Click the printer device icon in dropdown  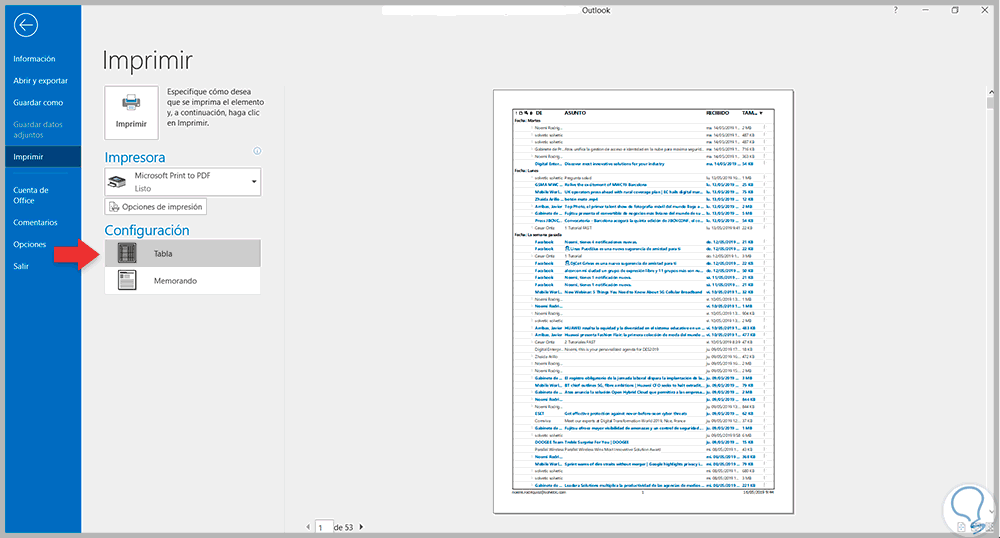pyautogui.click(x=117, y=182)
